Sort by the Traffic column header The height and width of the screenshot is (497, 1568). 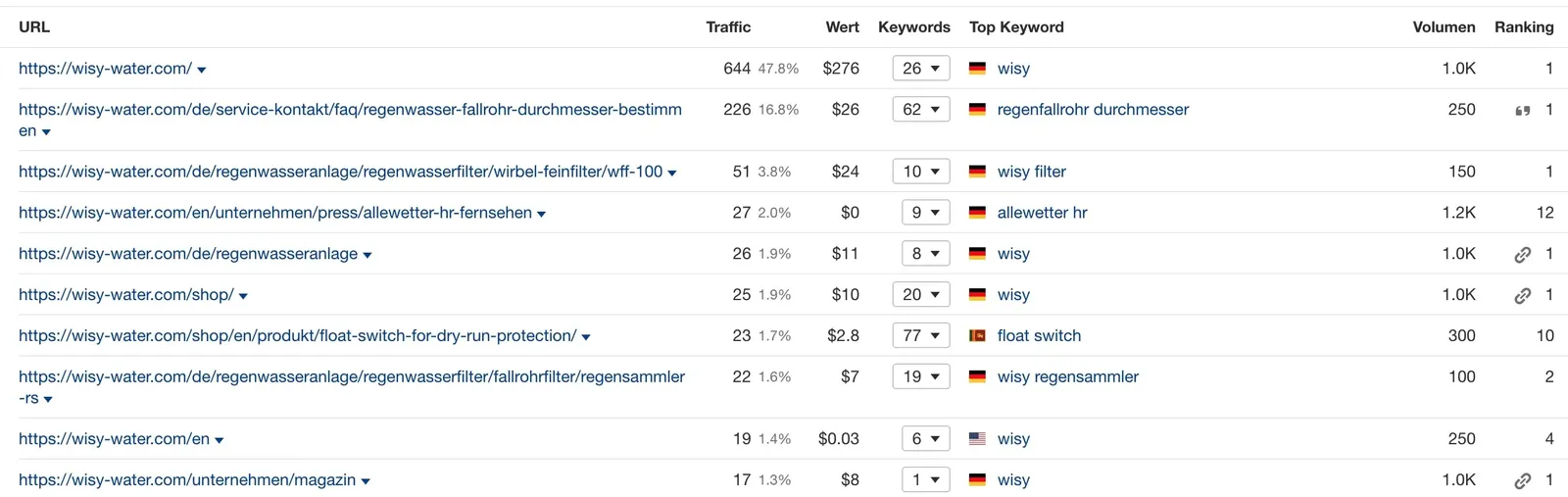point(728,27)
